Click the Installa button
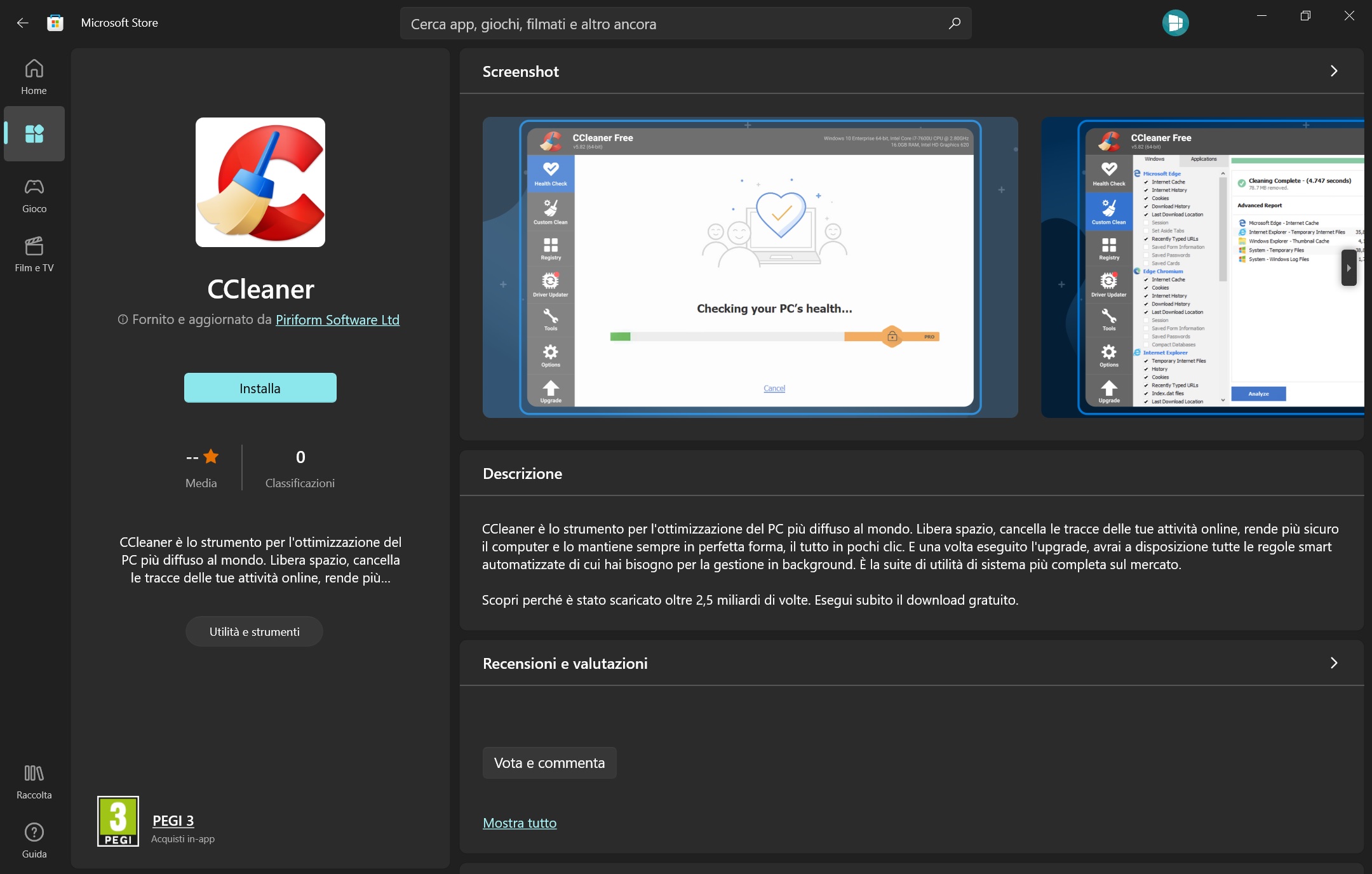This screenshot has height=874, width=1372. point(260,388)
